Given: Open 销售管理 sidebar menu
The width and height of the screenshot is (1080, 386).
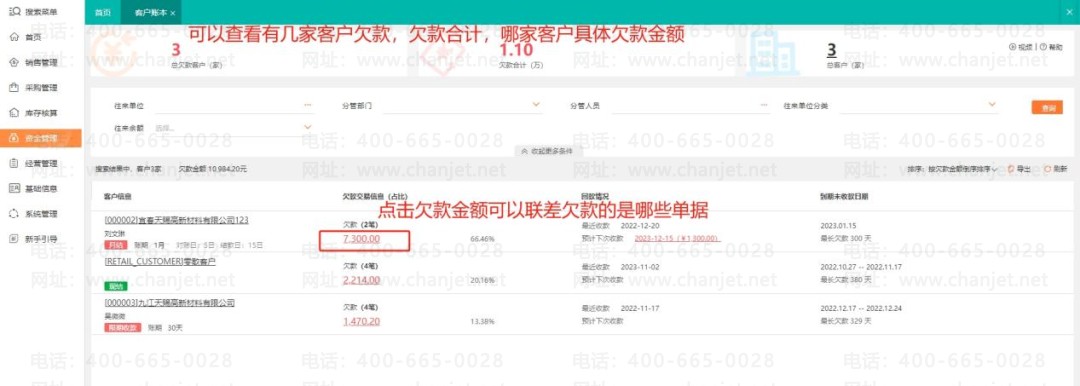Looking at the screenshot, I should (x=40, y=63).
